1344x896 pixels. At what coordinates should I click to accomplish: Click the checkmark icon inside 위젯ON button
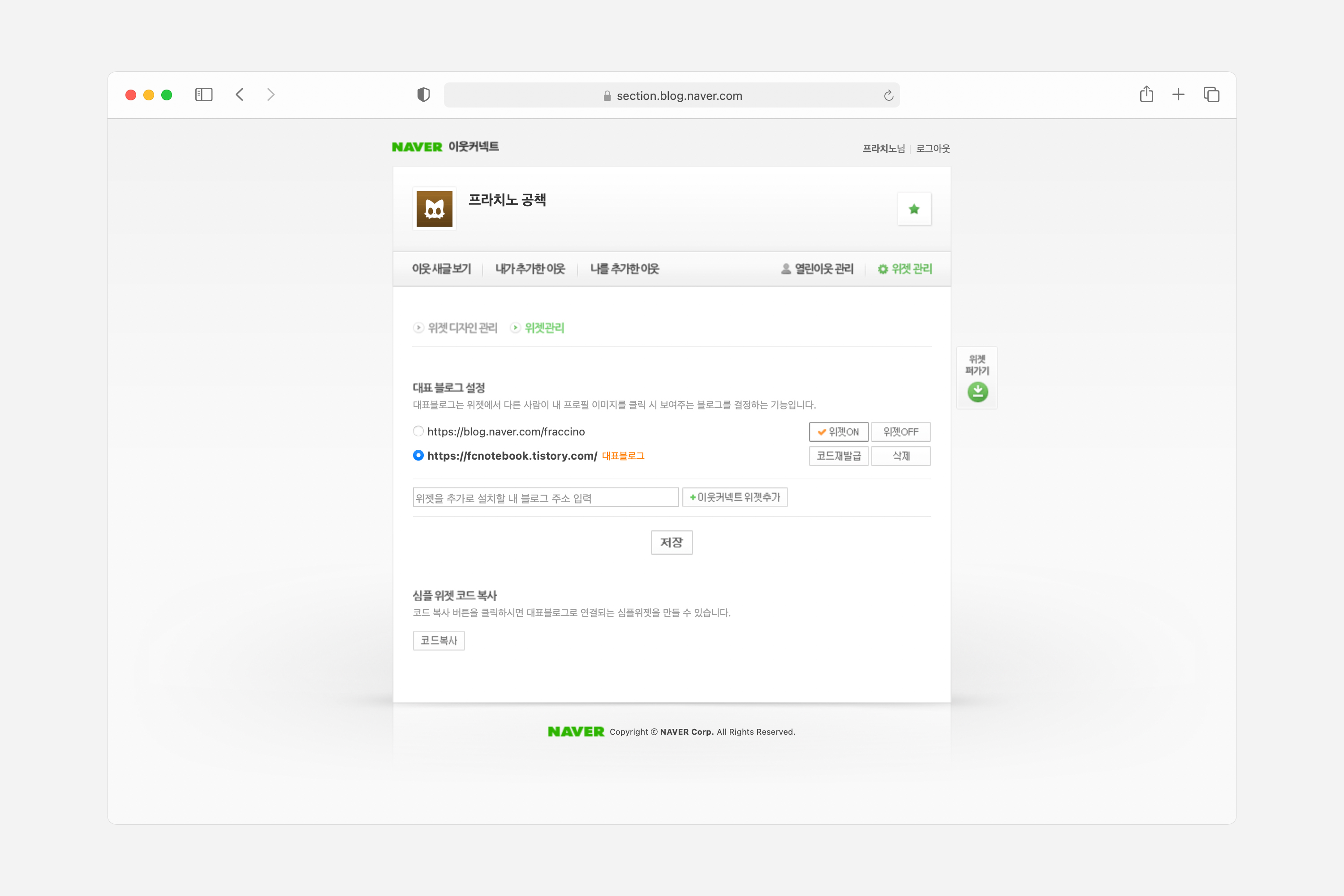point(822,432)
